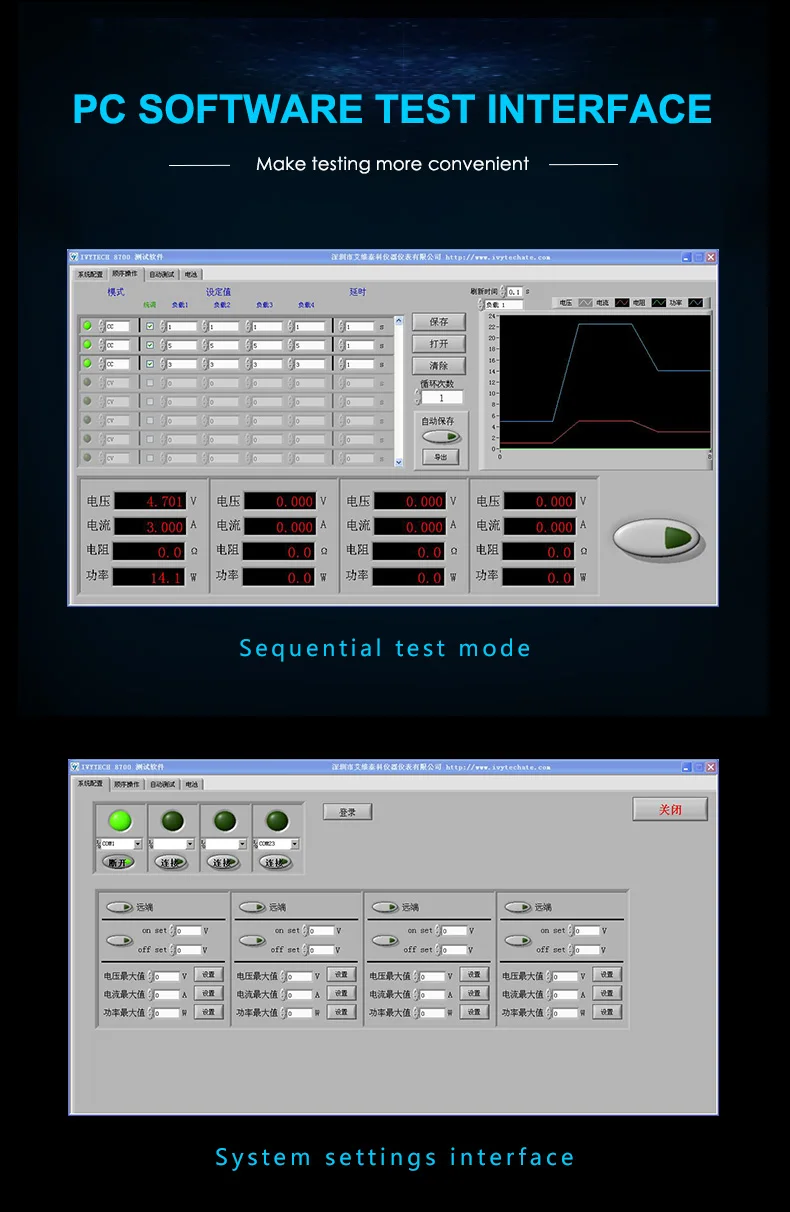The height and width of the screenshot is (1212, 790).
Task: Toggle the first channel's 远端 remote sense switch
Action: (119, 907)
